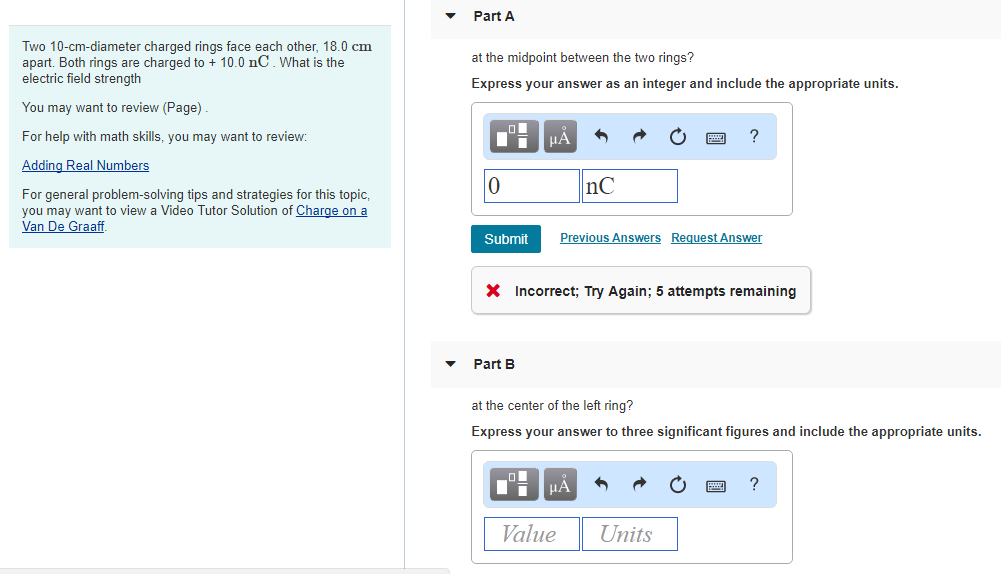Reset the Part B answer field
This screenshot has width=1001, height=574.
[678, 486]
